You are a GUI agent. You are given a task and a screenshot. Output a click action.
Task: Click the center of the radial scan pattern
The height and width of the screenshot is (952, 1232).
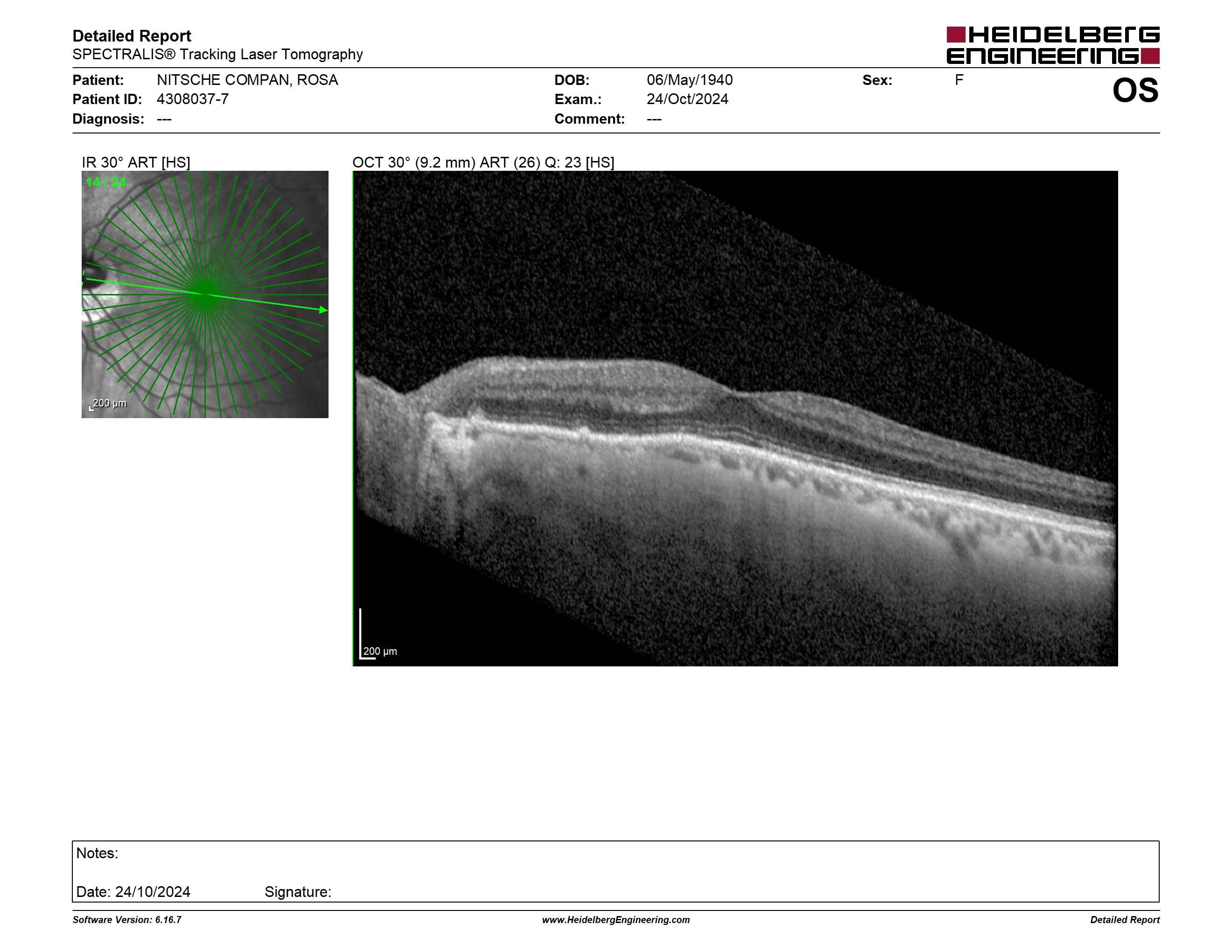205,294
